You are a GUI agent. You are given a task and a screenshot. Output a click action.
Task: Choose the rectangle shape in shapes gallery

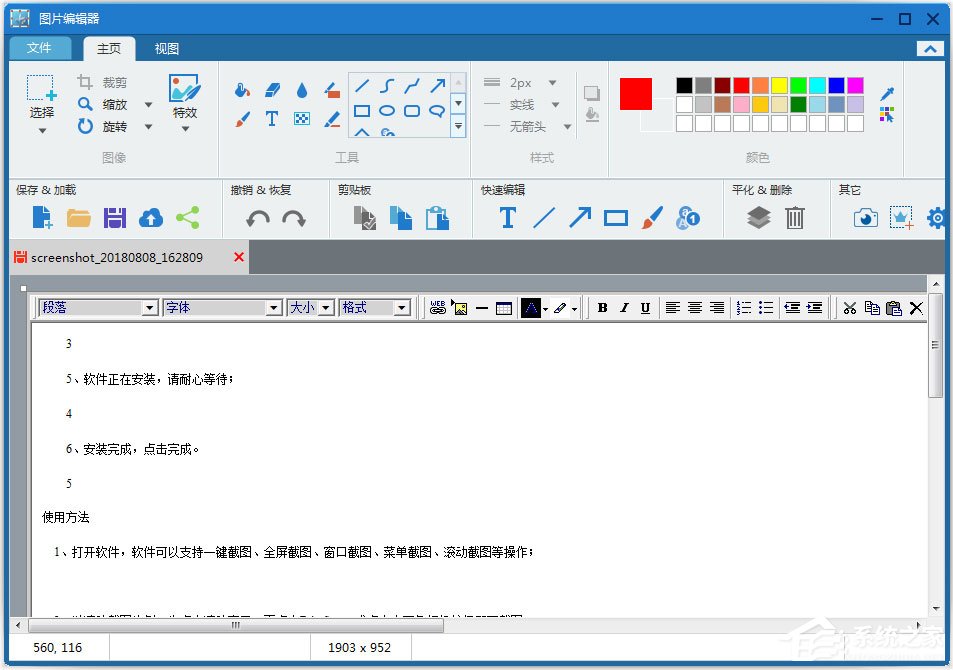tap(362, 111)
